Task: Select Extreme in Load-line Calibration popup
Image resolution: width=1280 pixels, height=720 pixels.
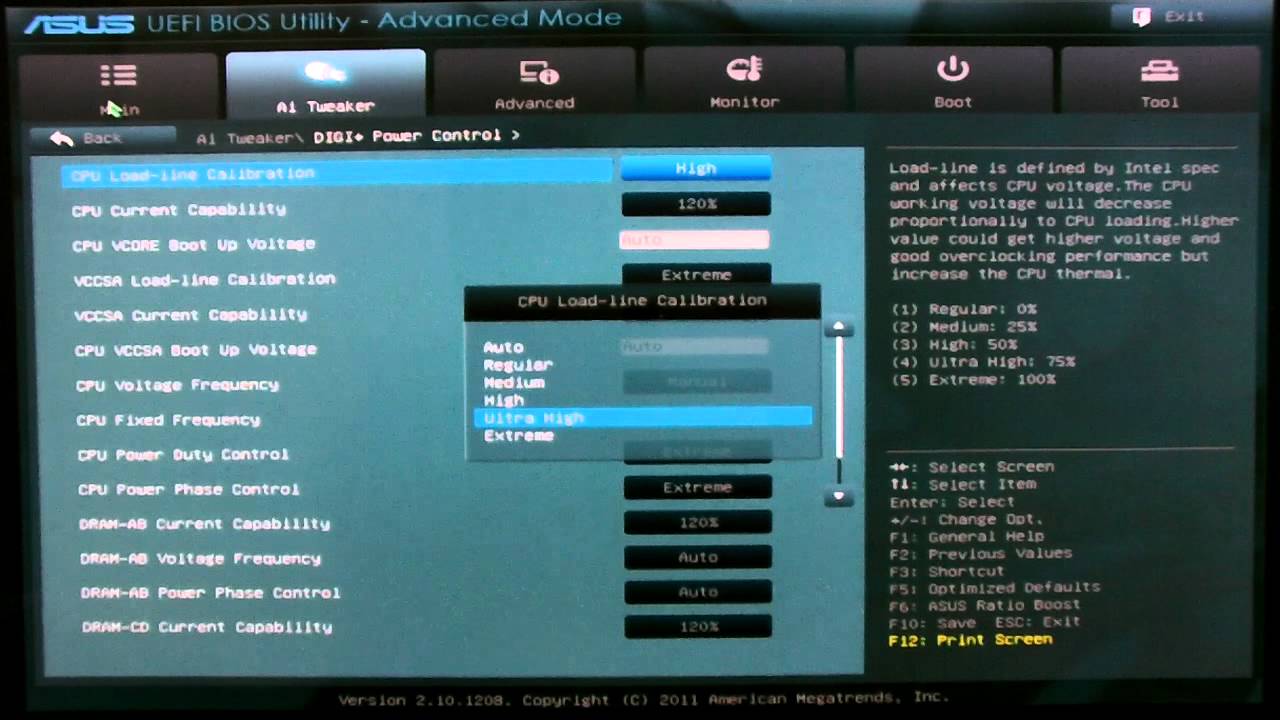Action: 518,436
